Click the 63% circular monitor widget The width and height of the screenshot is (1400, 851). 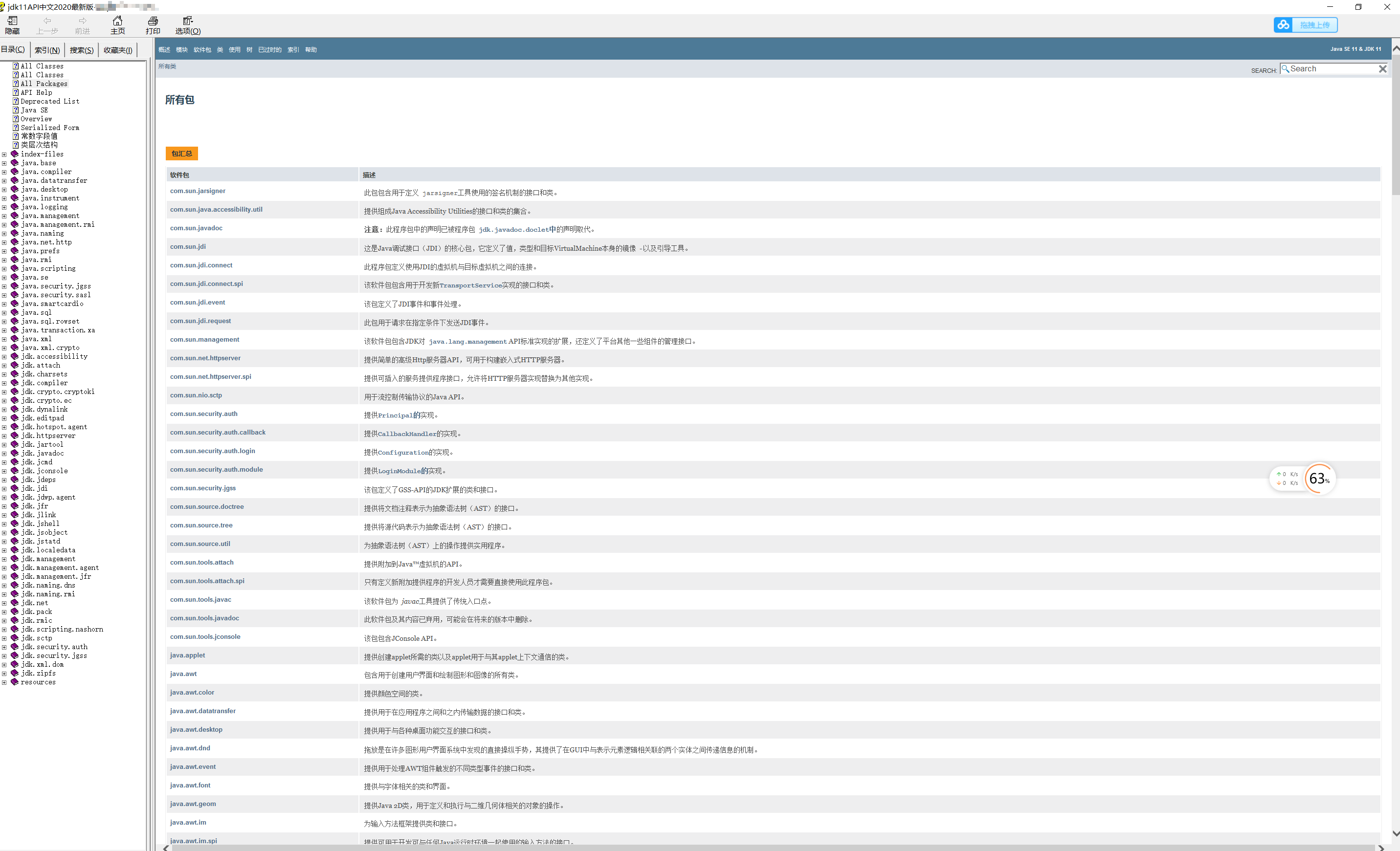click(1319, 479)
